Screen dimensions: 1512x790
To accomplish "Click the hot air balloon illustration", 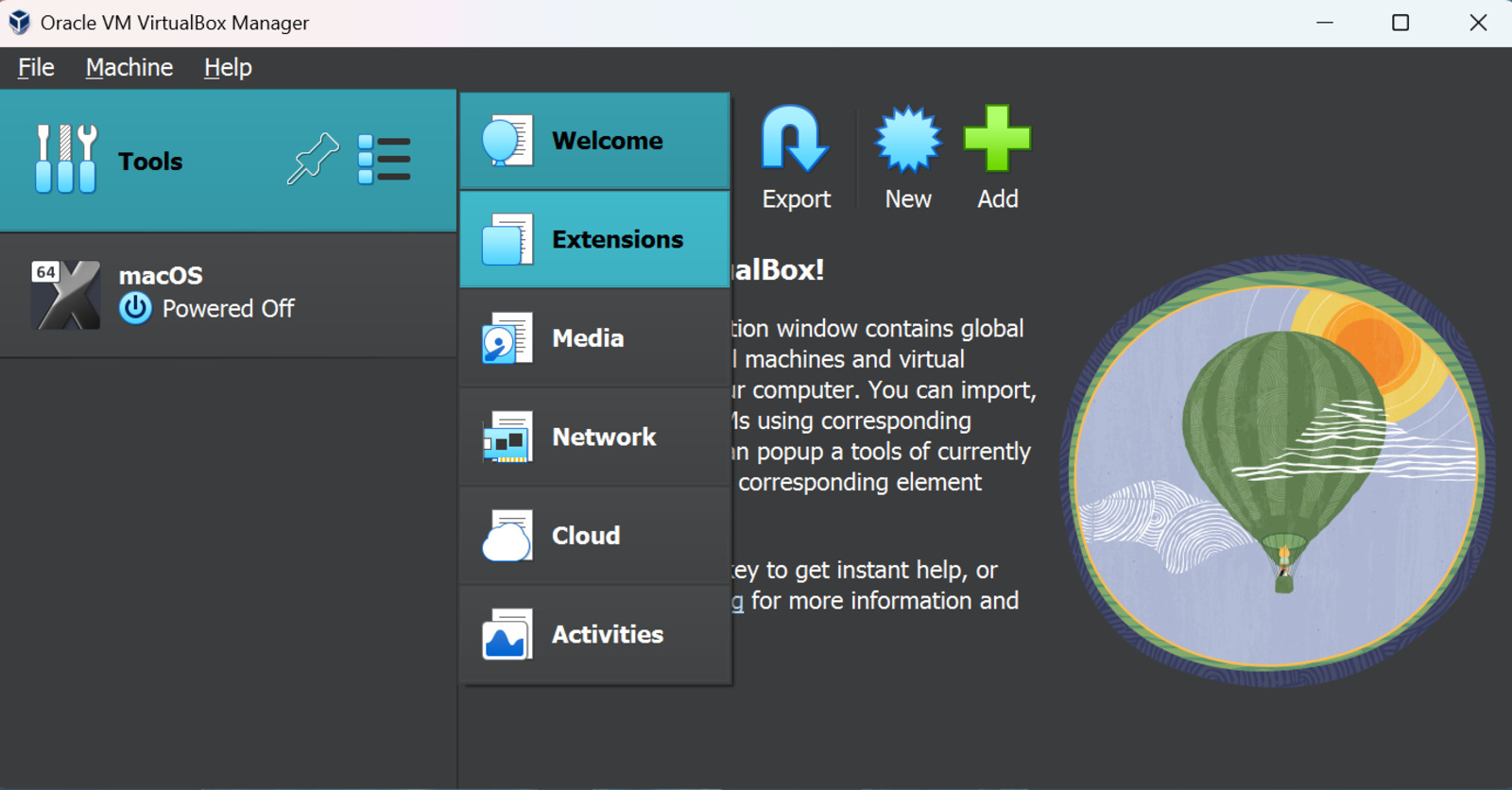I will point(1278,471).
